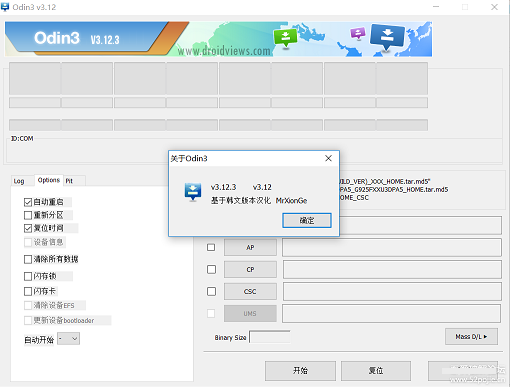Click the Odin3 icon in the title bar
Screen dimensions: 511x387
pos(5,7)
